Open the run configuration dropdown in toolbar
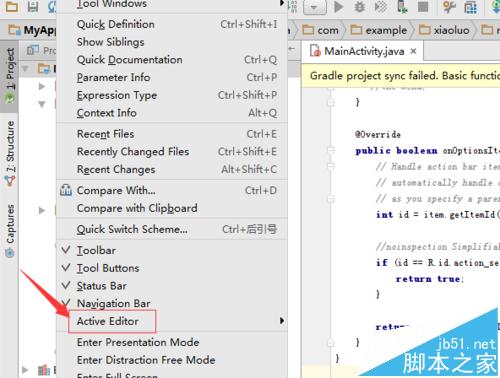Viewport: 500px width, 378px height. 314,7
